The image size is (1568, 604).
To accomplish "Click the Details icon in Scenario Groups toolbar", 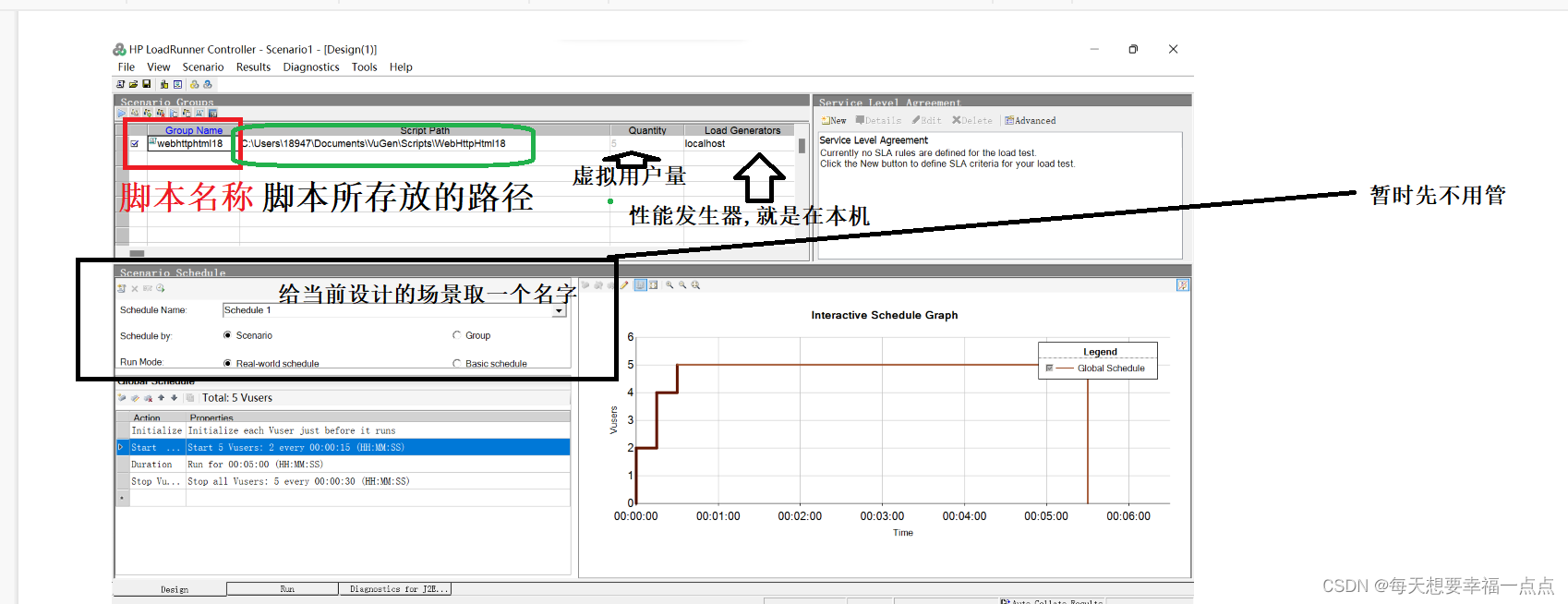I will [x=187, y=113].
